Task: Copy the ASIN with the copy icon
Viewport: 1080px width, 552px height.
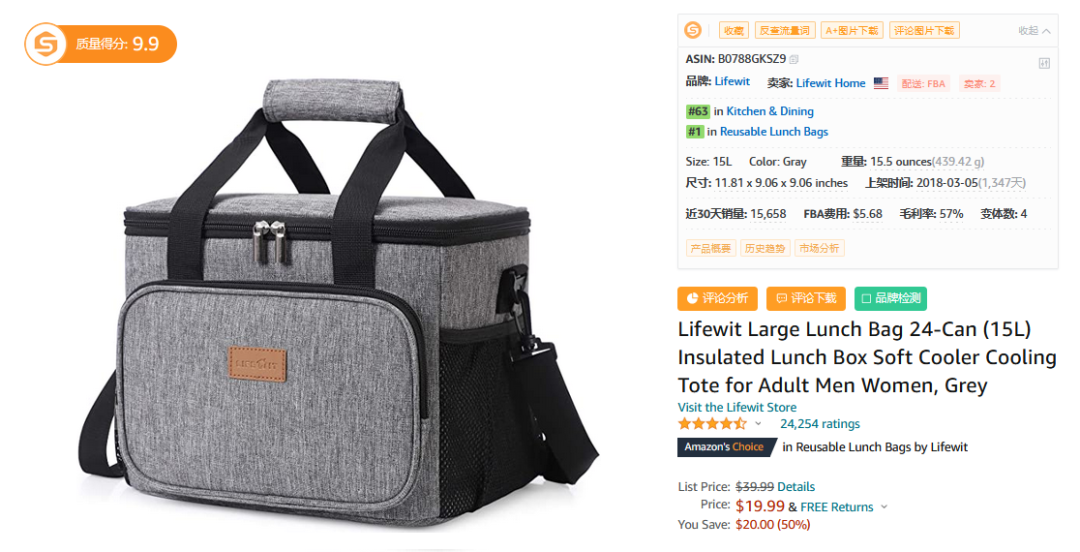Action: 794,59
